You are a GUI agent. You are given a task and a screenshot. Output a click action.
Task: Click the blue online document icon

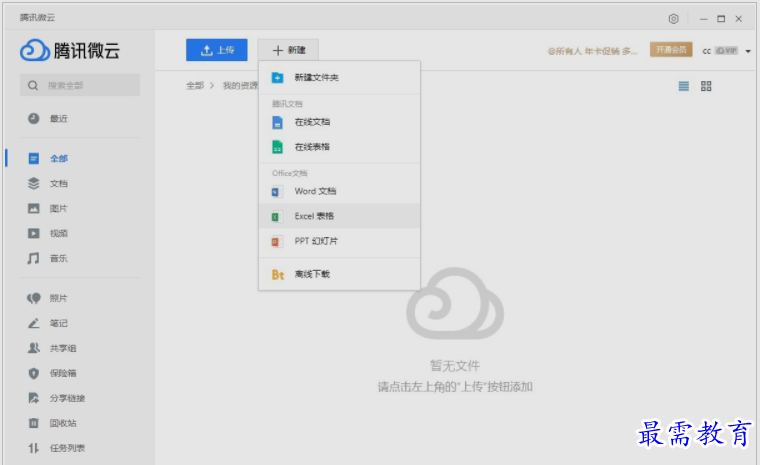point(277,122)
